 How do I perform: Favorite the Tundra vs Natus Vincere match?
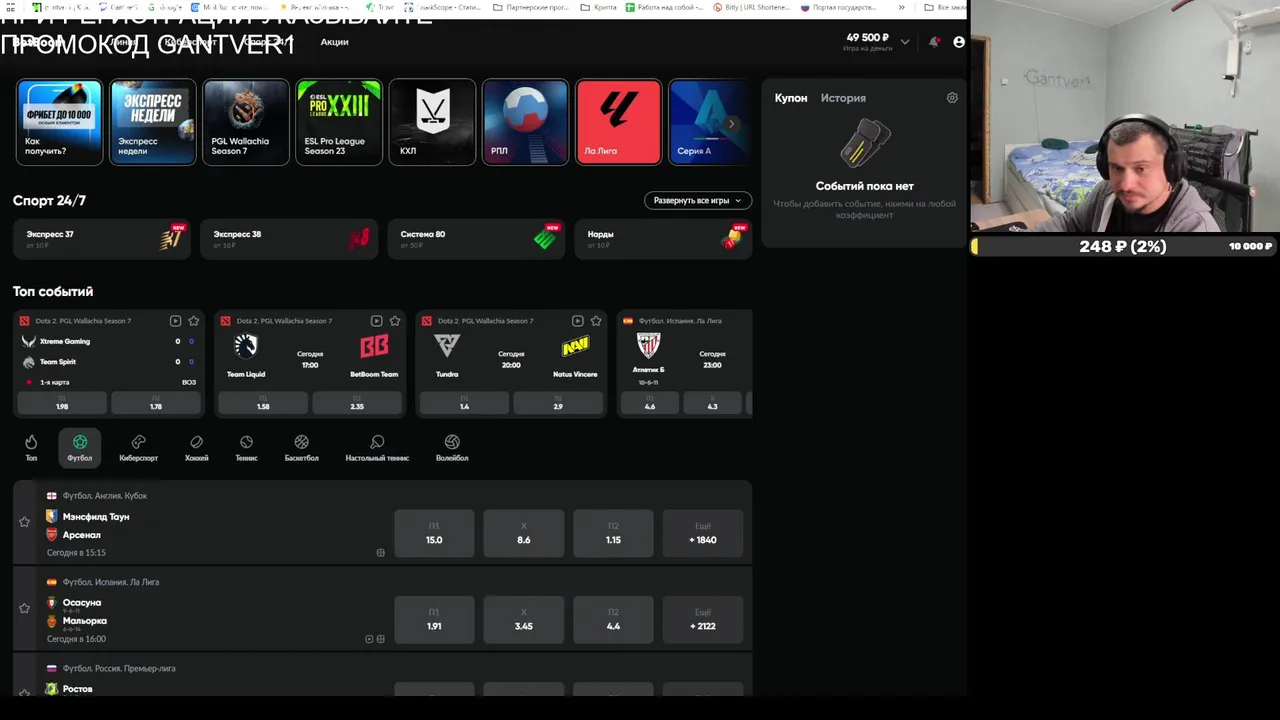(x=596, y=321)
